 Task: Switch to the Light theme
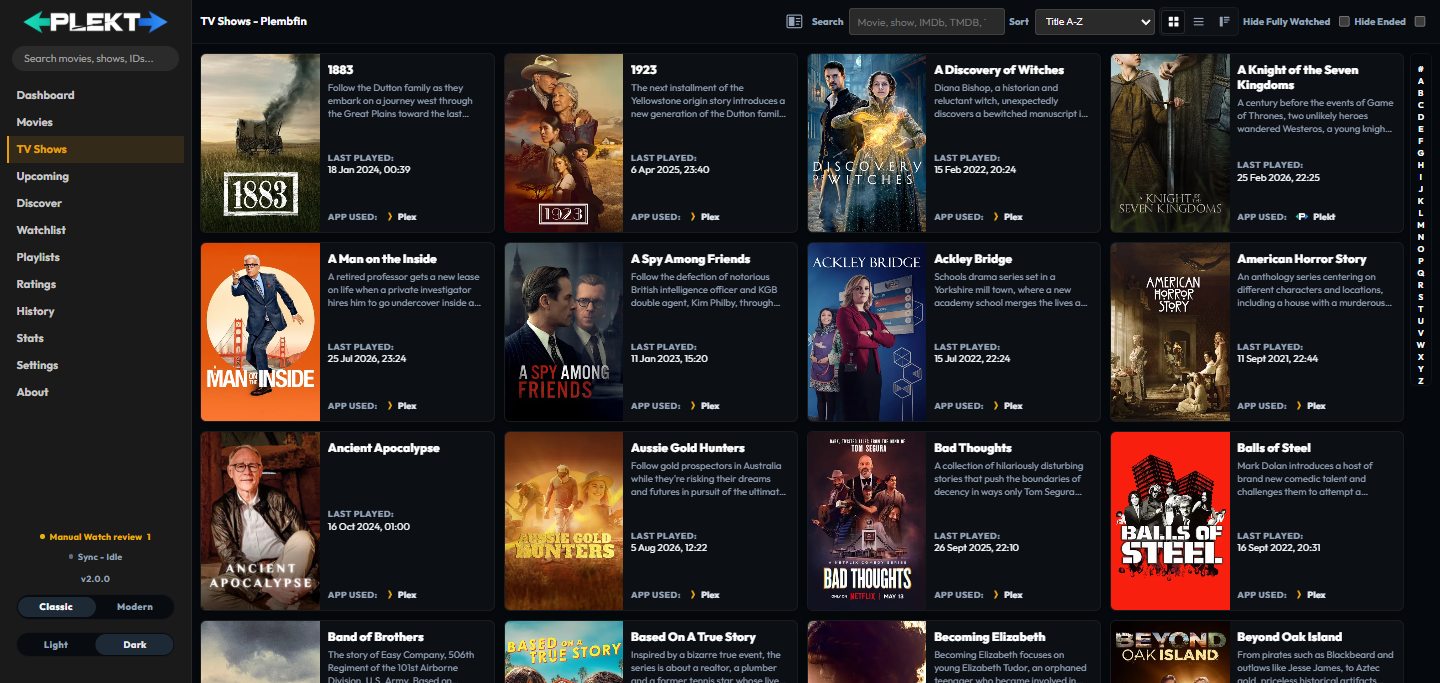(x=56, y=645)
